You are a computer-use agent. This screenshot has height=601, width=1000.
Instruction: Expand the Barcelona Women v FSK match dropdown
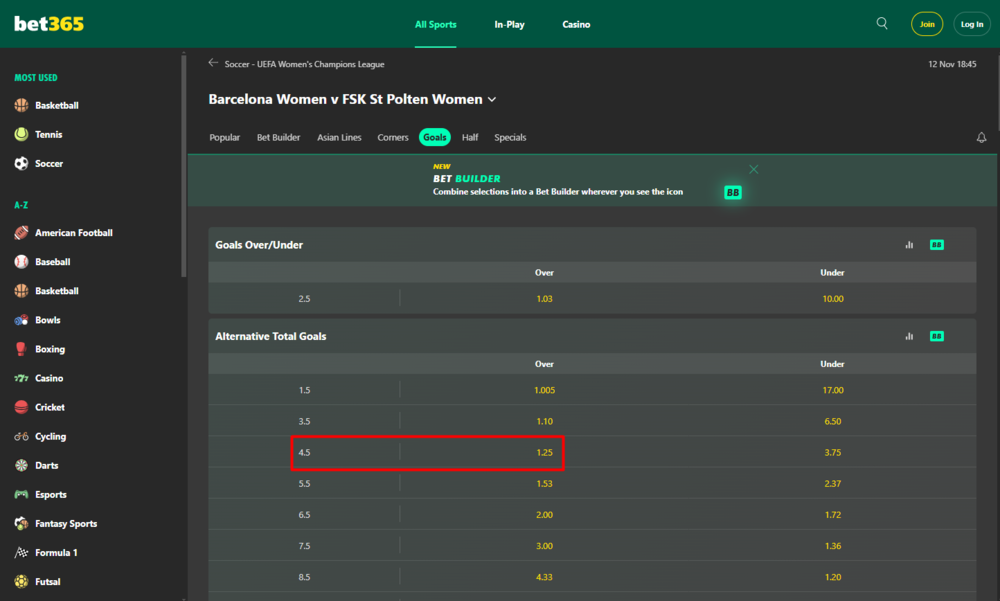coord(492,100)
